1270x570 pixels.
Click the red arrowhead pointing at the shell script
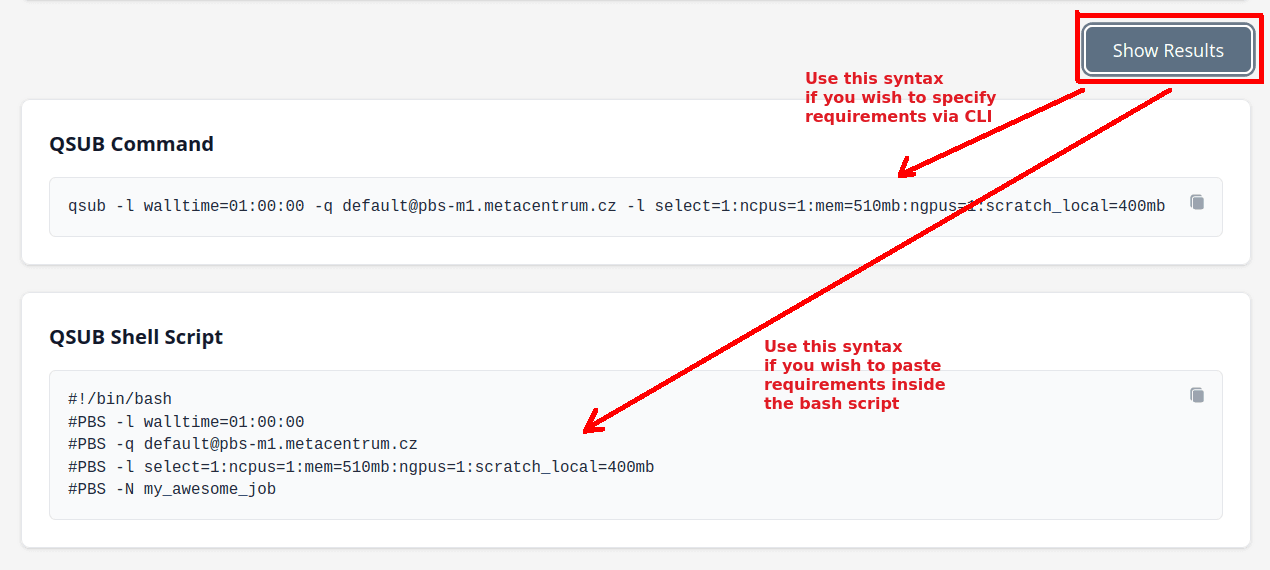594,421
